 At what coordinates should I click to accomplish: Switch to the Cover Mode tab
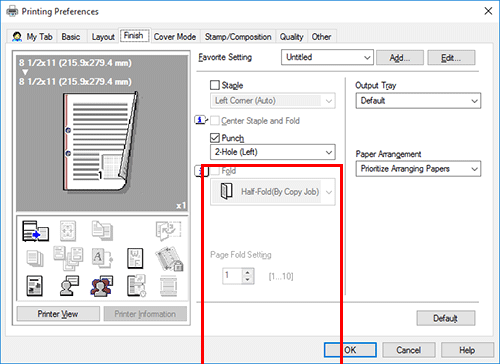point(175,37)
